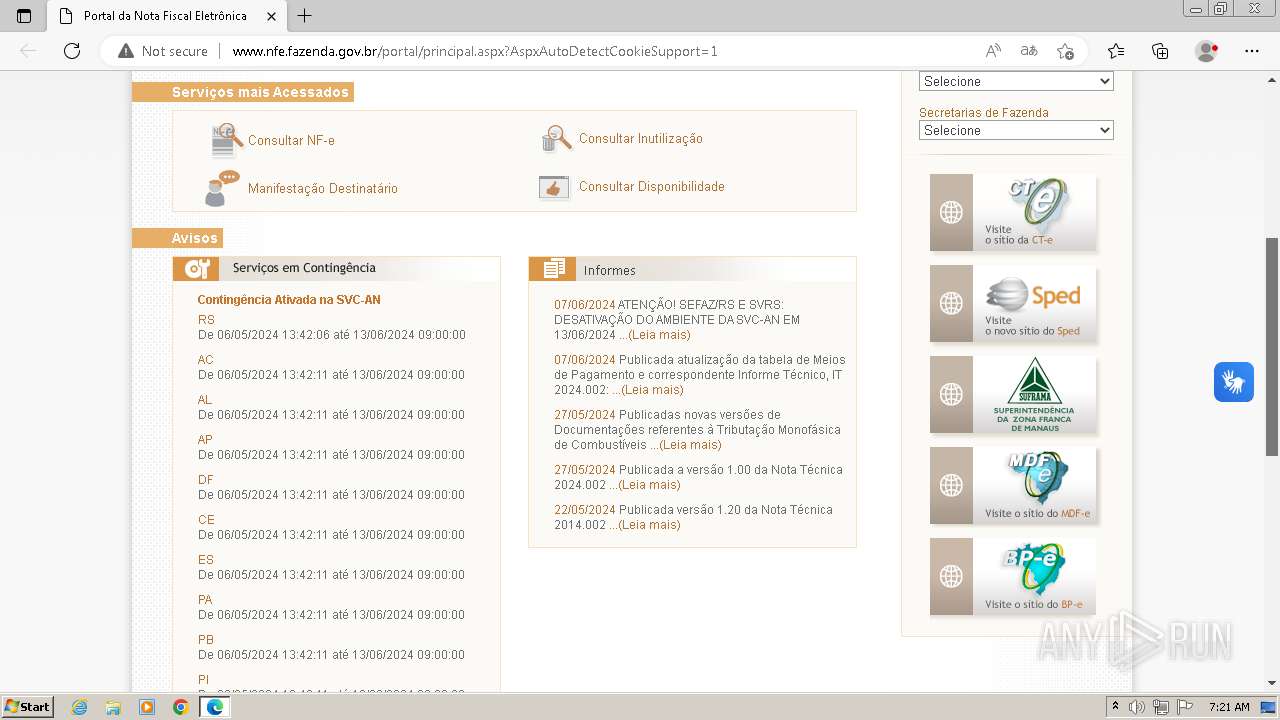Click Leia mais on Nota Técnica 2014.002 notice
Screen dimensions: 1280x720
(x=648, y=525)
